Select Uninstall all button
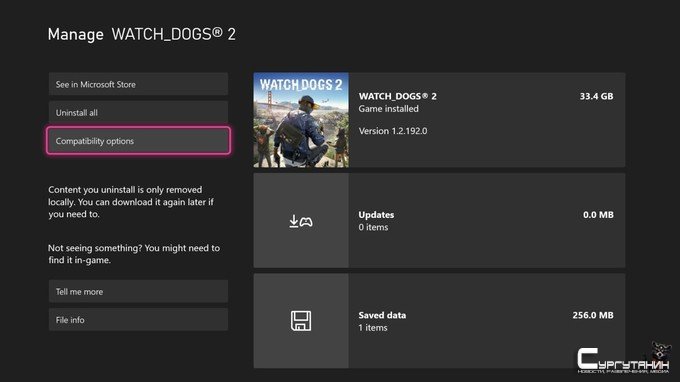The height and width of the screenshot is (382, 680). coord(138,112)
